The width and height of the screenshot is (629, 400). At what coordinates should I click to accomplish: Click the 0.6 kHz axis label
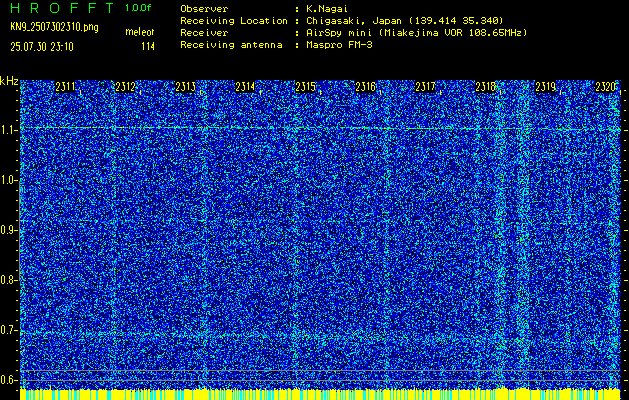8,380
